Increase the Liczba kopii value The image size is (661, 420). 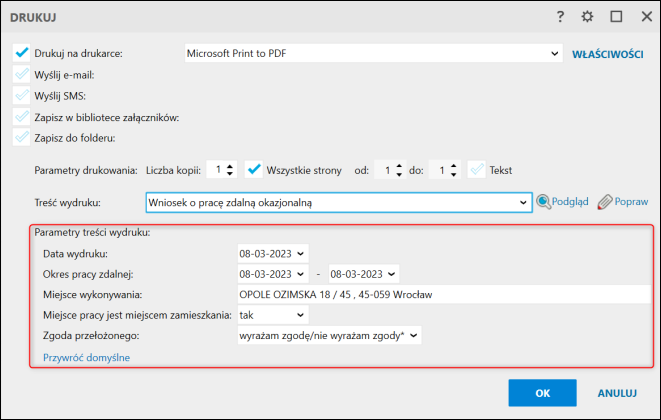point(230,166)
